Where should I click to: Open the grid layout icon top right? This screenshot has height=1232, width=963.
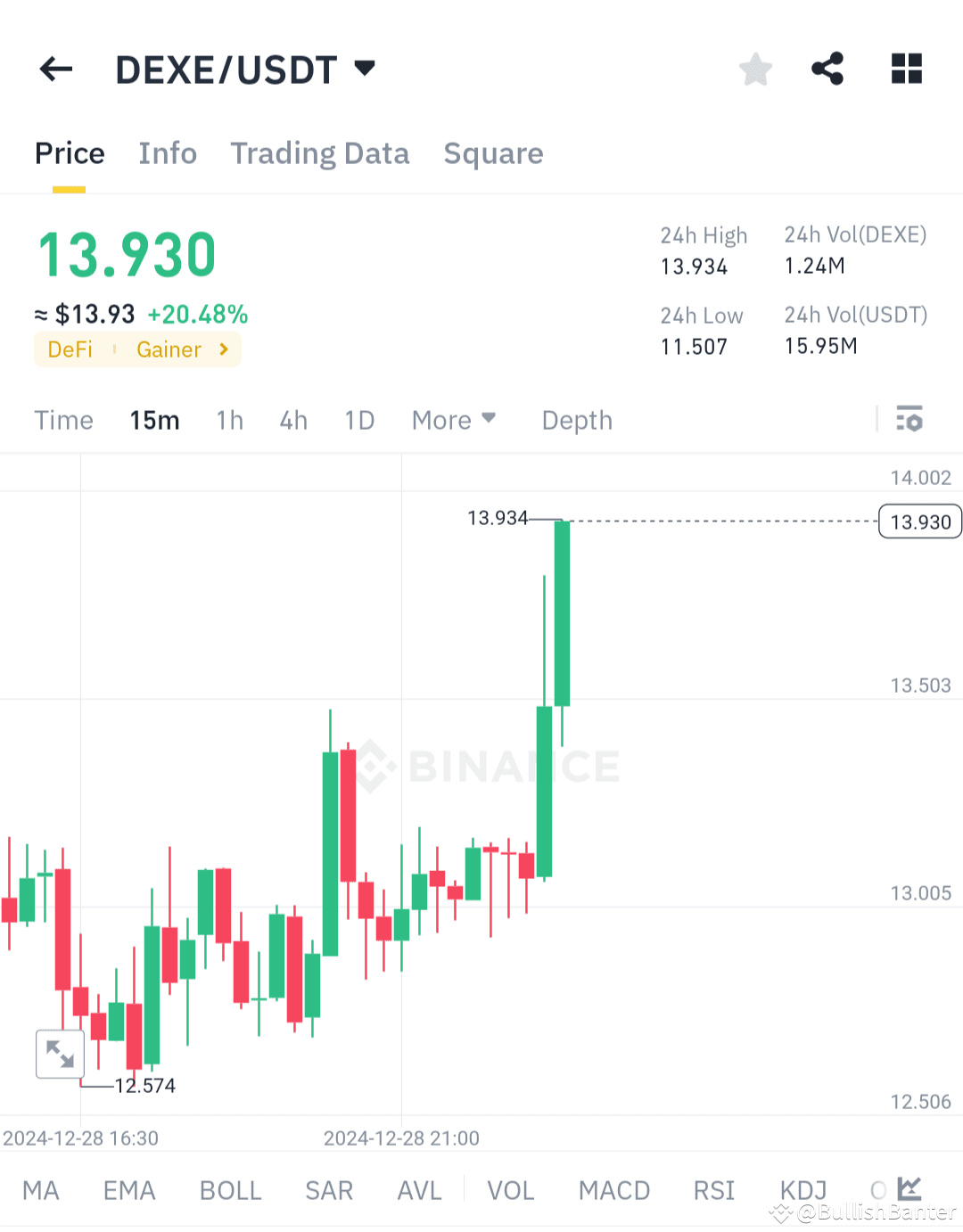click(906, 69)
